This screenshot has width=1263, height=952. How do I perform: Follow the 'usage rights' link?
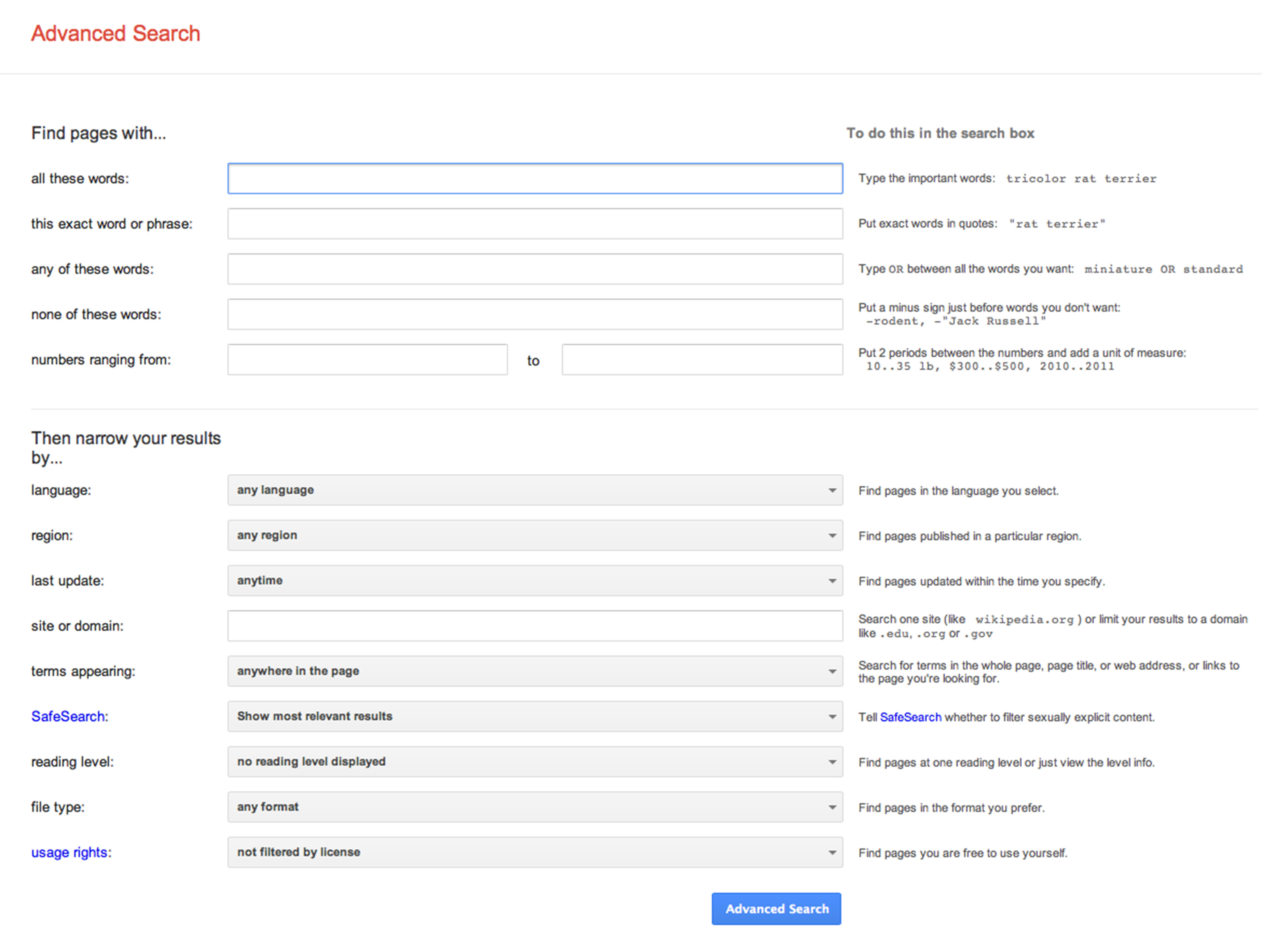[69, 852]
